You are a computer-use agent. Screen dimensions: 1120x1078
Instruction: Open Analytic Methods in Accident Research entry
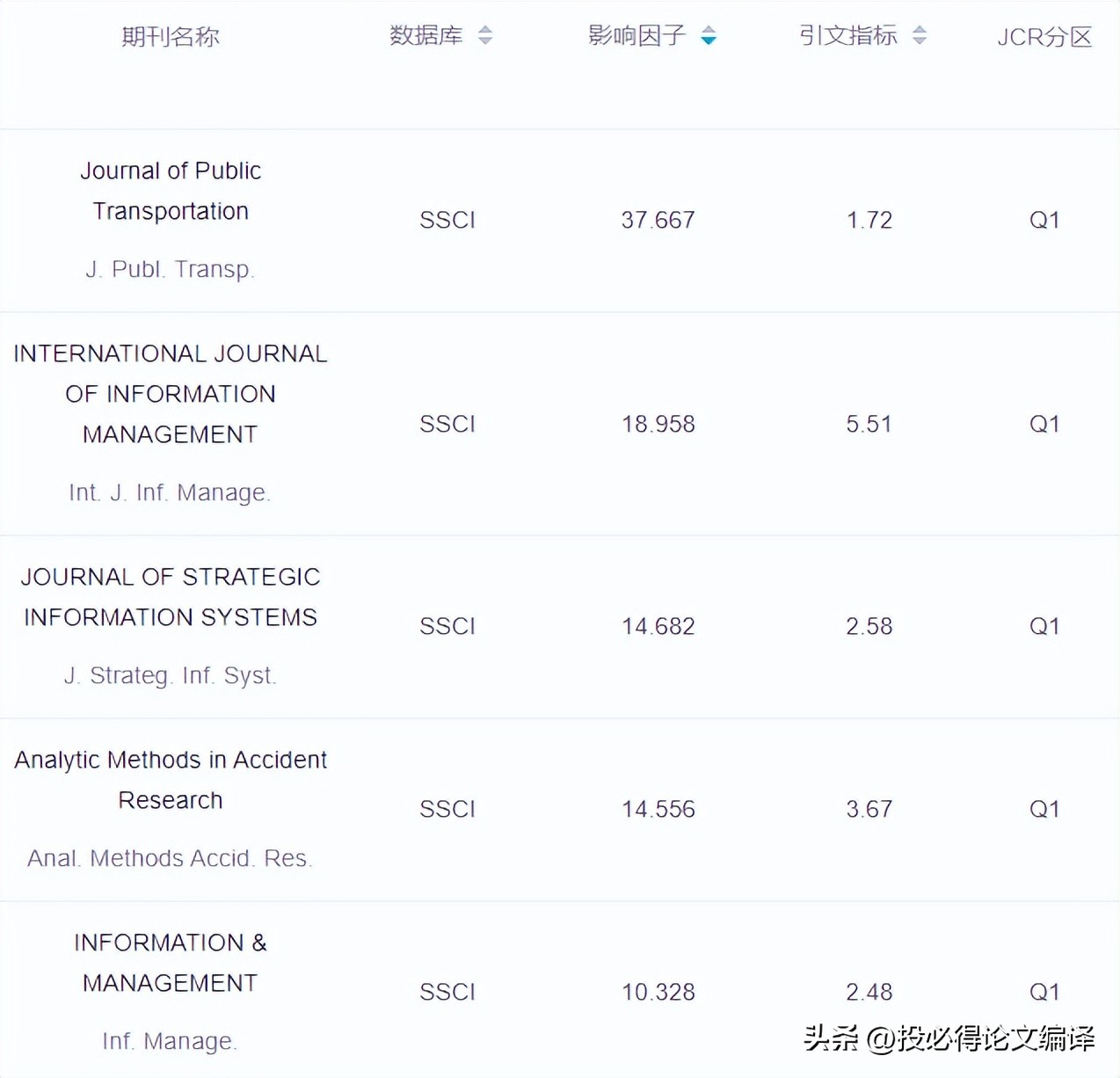[x=170, y=780]
